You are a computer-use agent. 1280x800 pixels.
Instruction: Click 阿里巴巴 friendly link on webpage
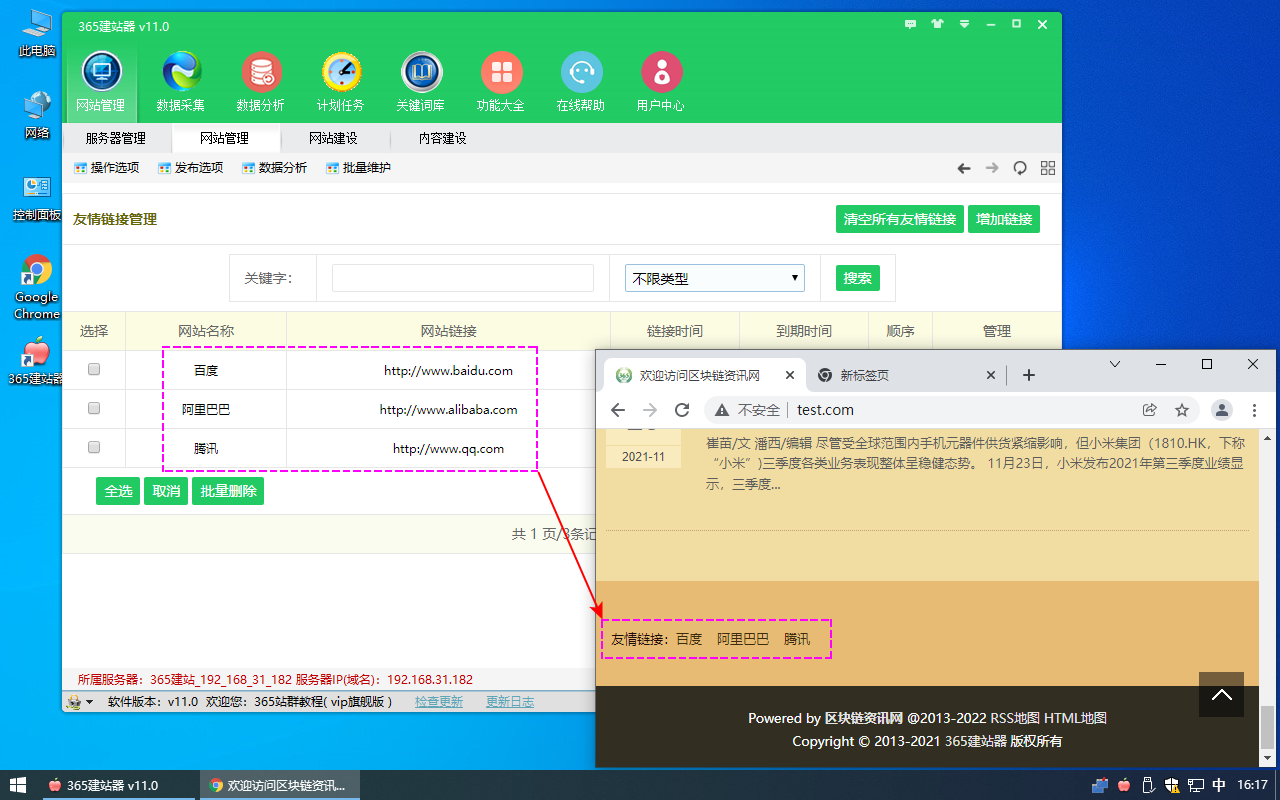(x=743, y=639)
